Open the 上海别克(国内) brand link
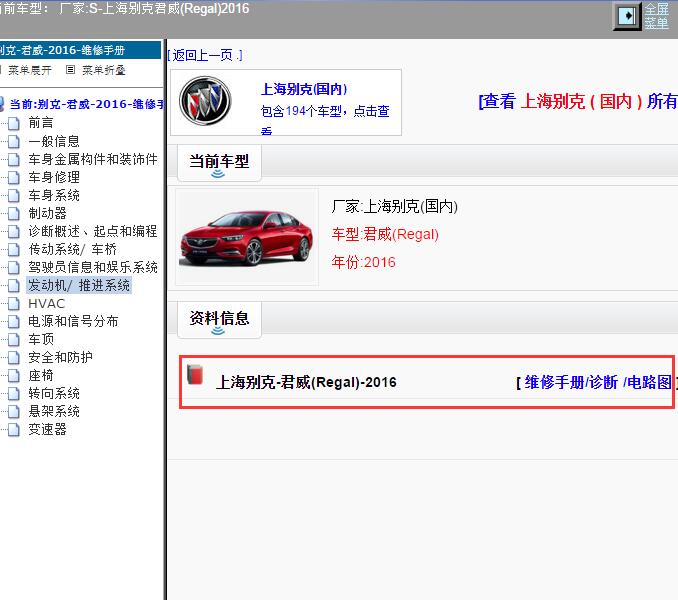 (304, 89)
